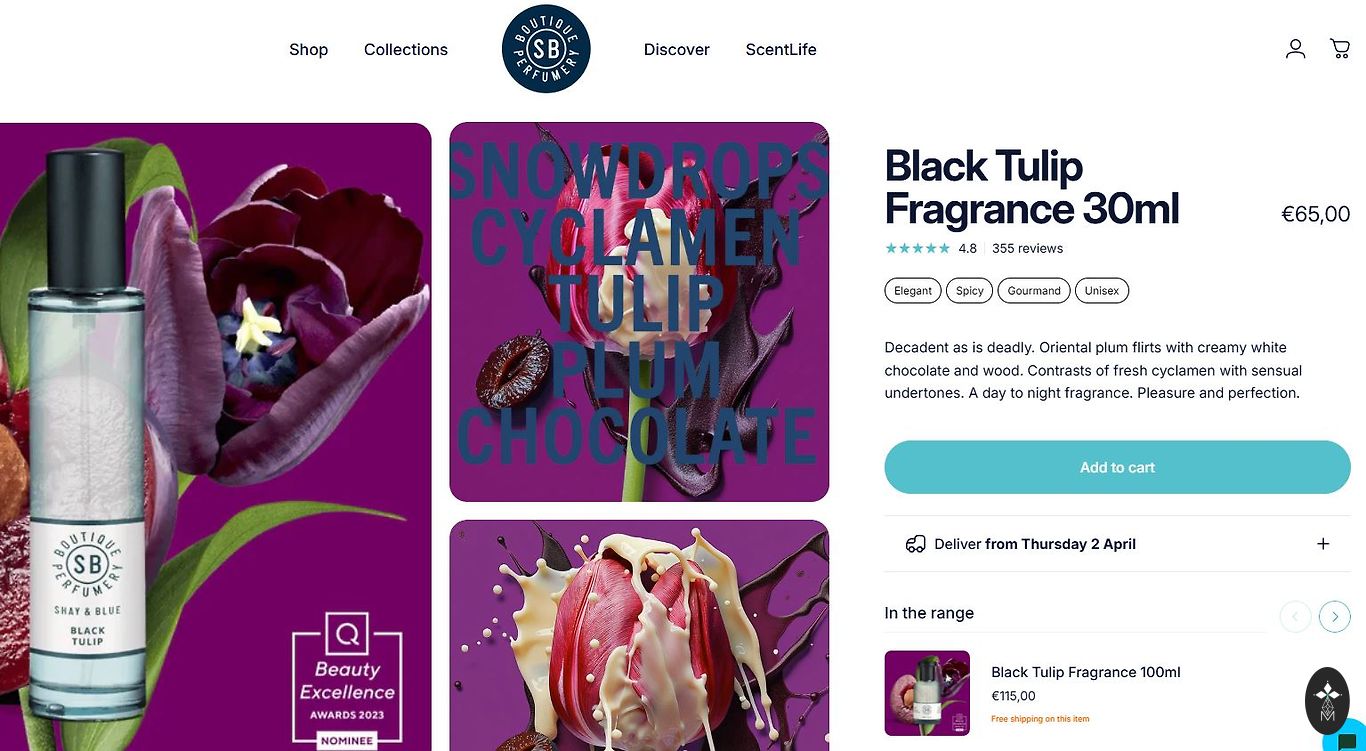This screenshot has width=1366, height=751.
Task: Expand the Deliver from Thursday 2 April row
Action: point(1117,544)
